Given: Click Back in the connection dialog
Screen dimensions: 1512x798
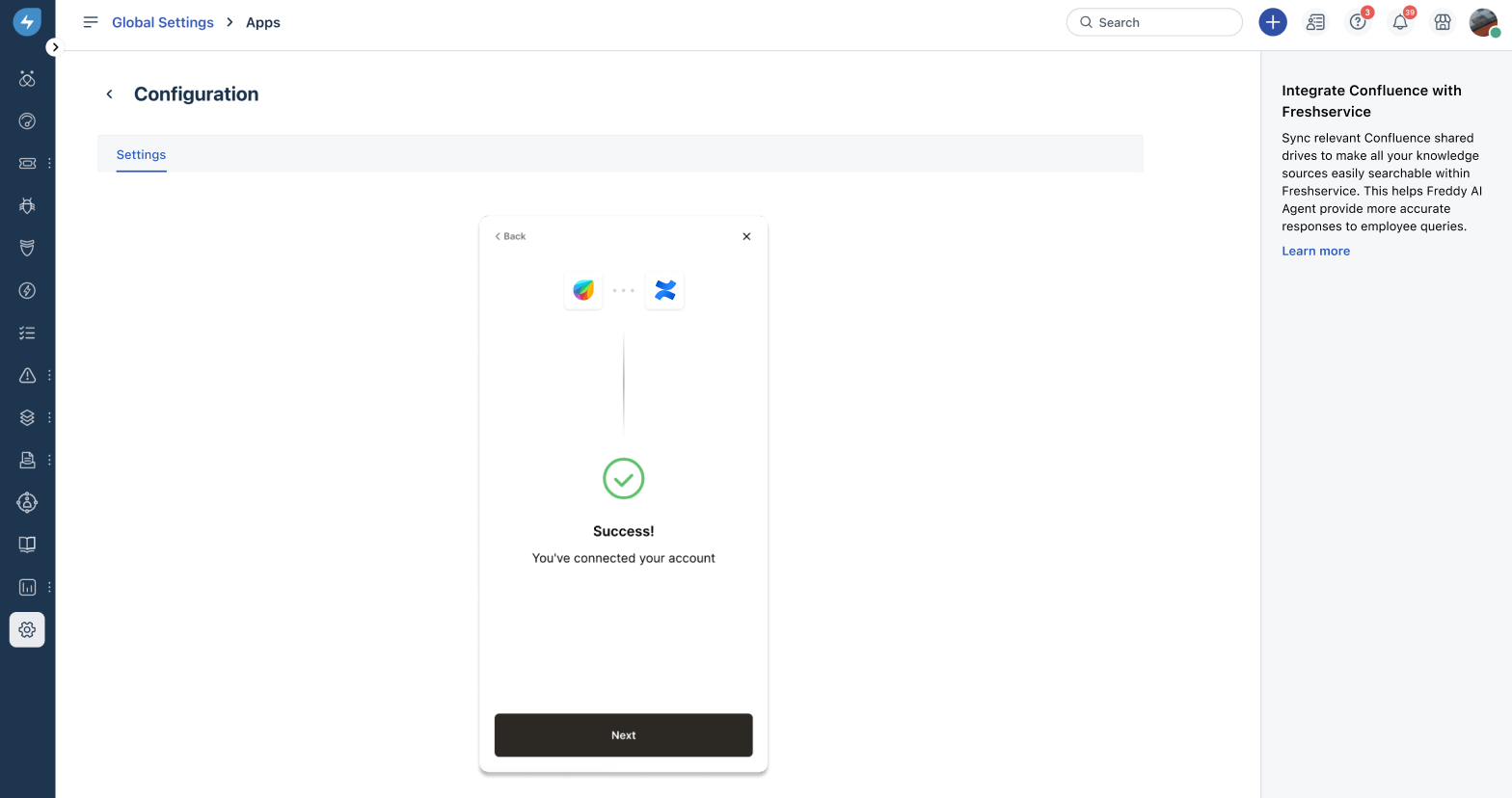Looking at the screenshot, I should 510,236.
